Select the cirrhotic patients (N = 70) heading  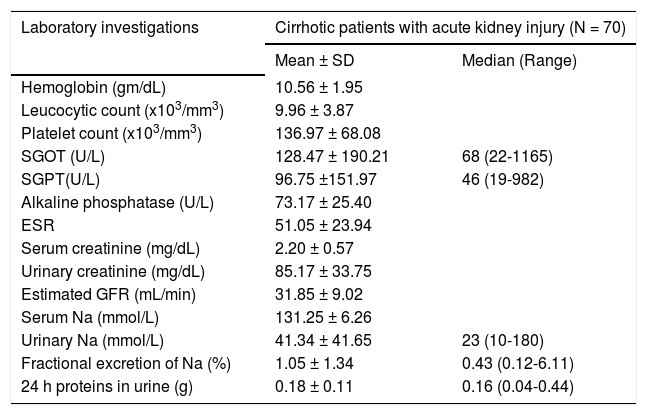(450, 29)
